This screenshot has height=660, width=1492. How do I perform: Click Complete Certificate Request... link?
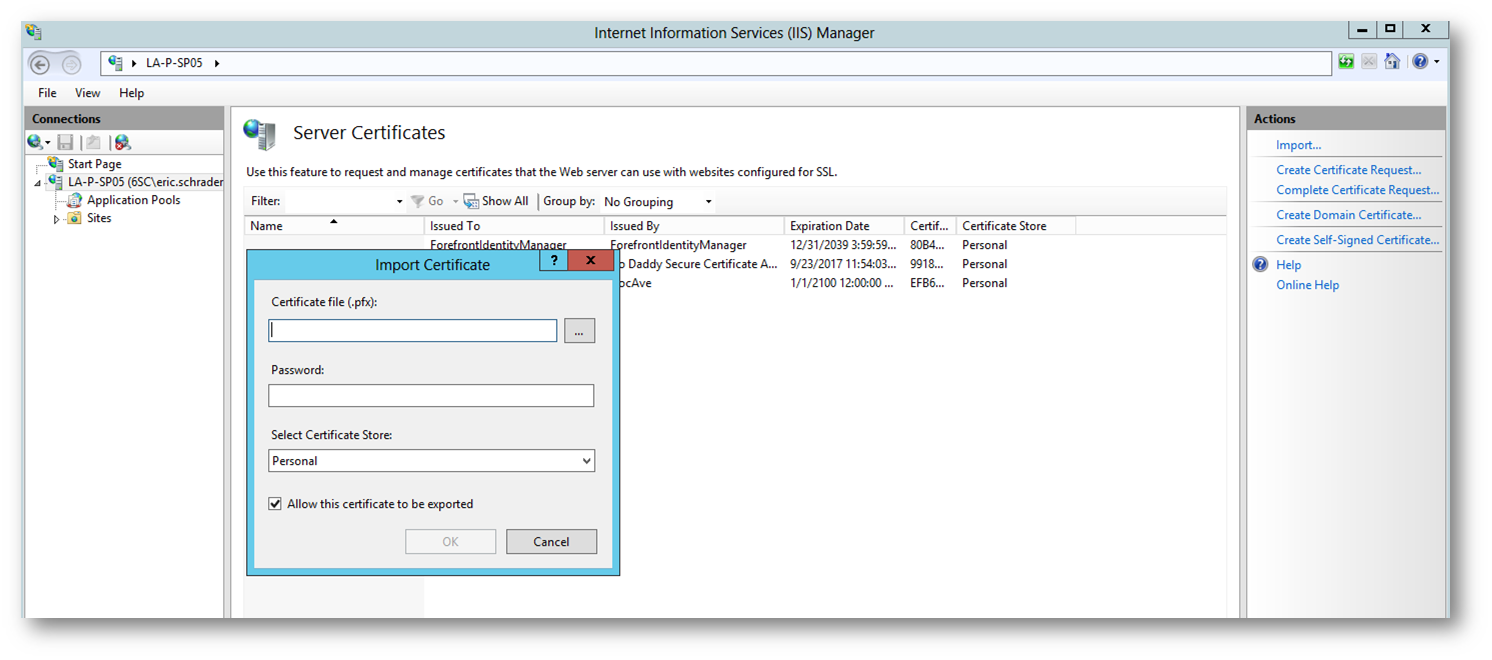click(1357, 190)
